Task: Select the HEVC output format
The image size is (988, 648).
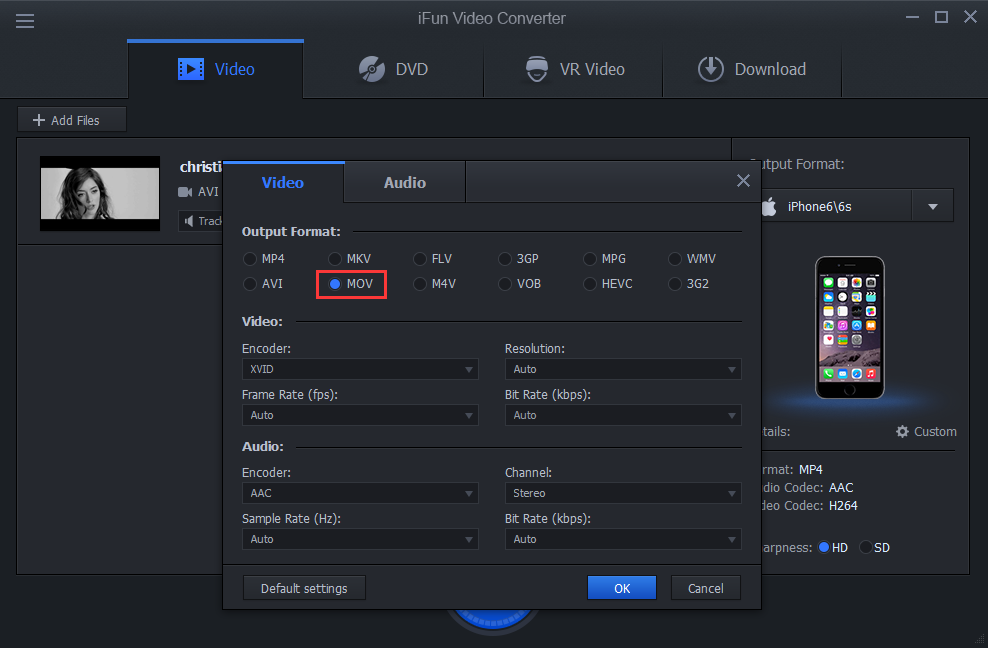Action: [x=608, y=284]
